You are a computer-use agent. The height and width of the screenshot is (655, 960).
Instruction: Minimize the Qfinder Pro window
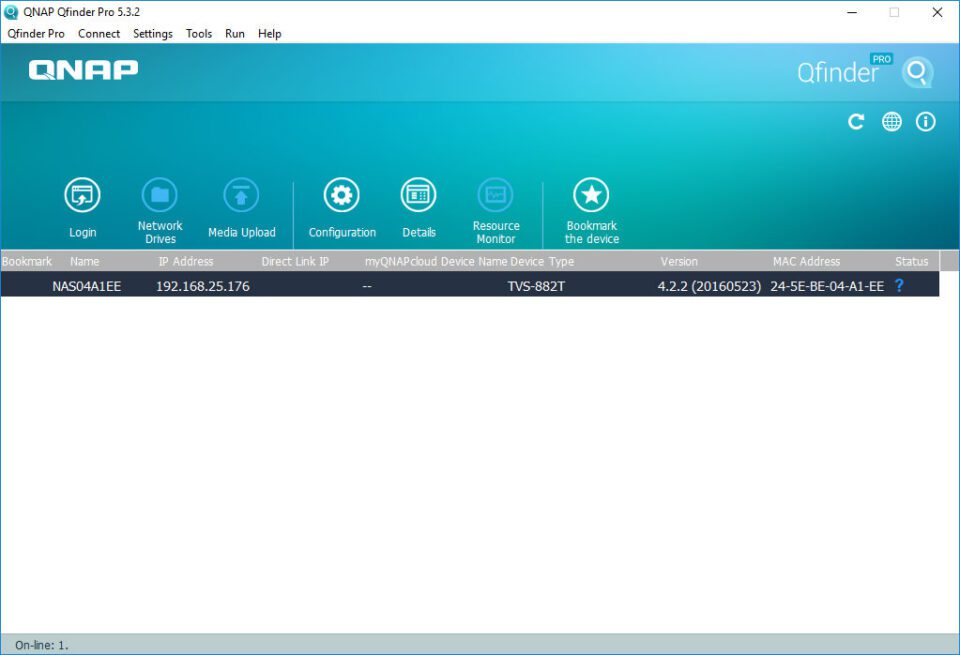click(x=852, y=12)
